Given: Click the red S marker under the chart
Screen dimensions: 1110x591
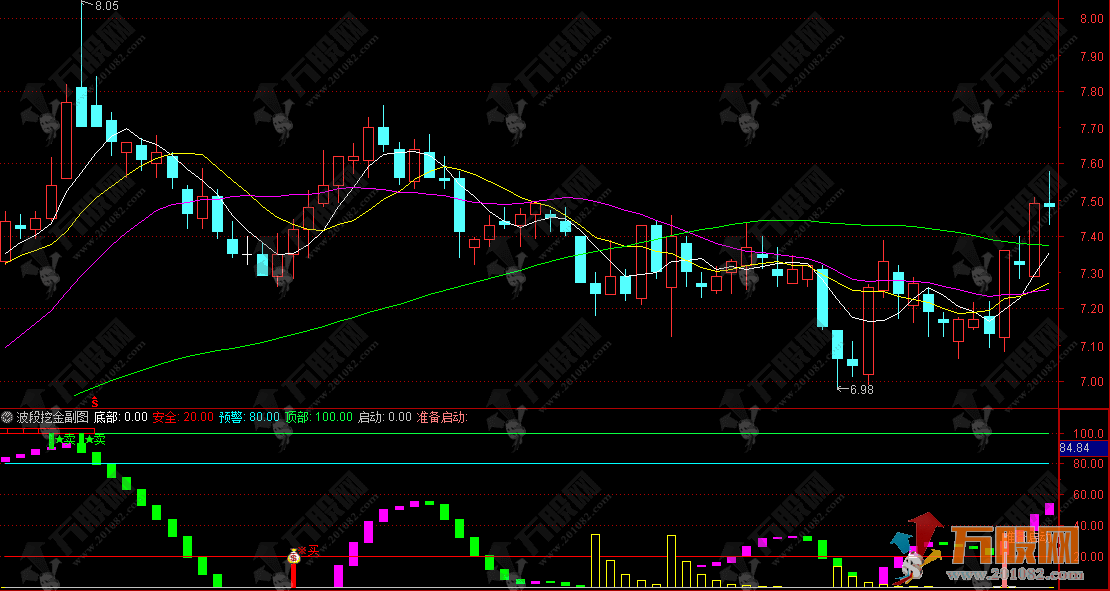Looking at the screenshot, I should tap(93, 403).
